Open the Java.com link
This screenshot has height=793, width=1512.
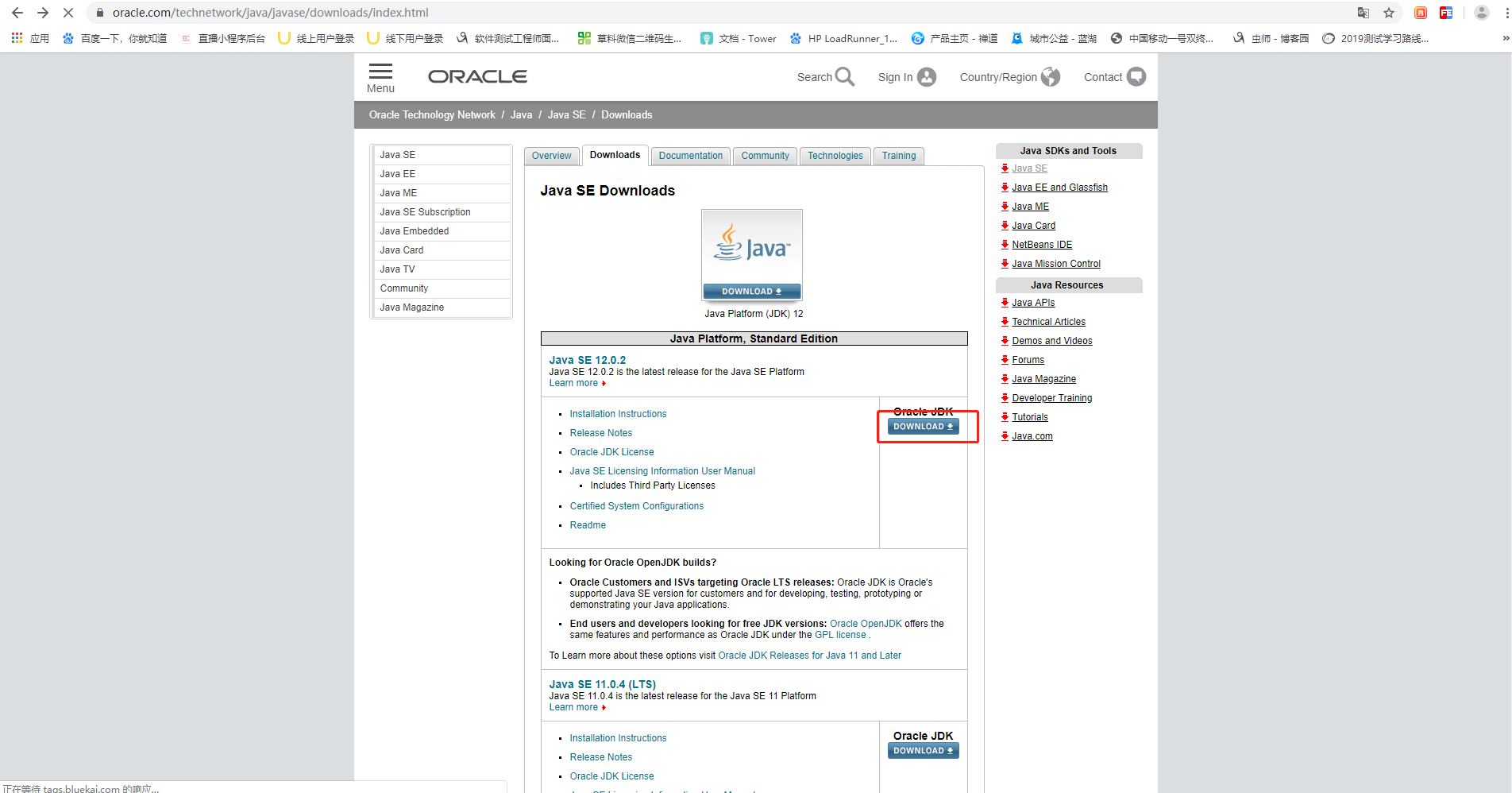(x=1032, y=436)
